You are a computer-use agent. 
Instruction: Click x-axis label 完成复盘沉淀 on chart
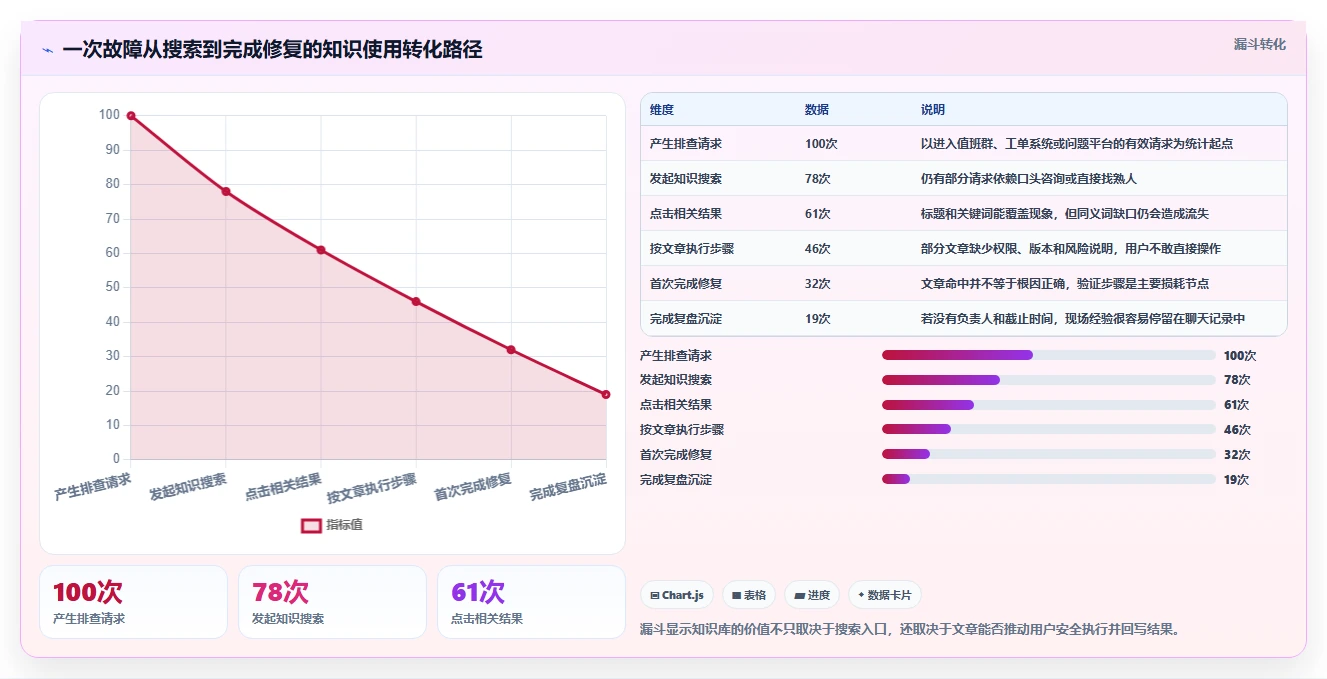click(568, 487)
